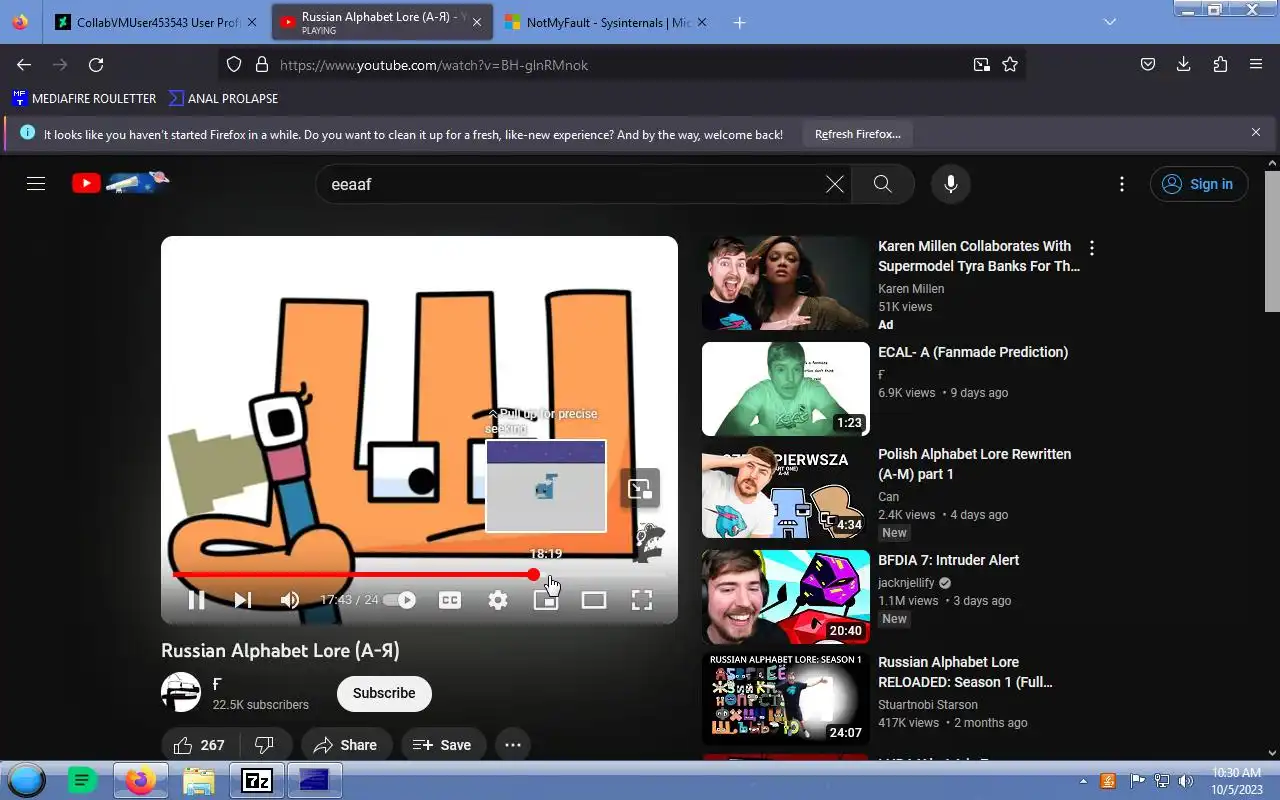Viewport: 1280px width, 800px height.
Task: Click the page scrollbar down arrow
Action: click(1272, 753)
